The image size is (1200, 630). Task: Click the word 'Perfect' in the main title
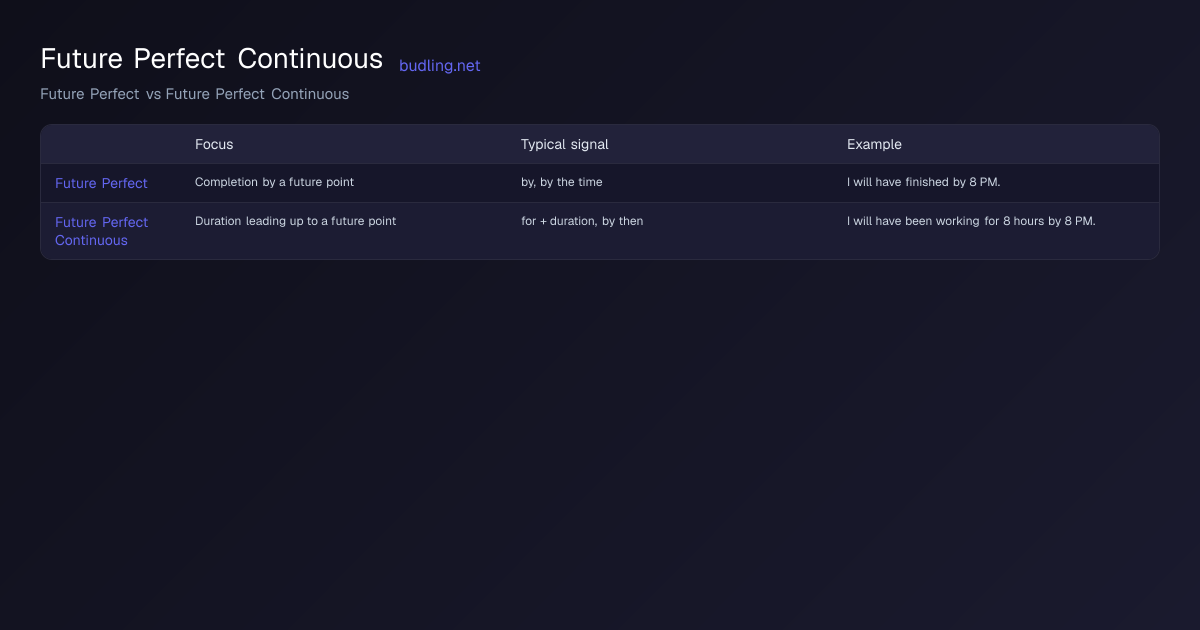(181, 58)
